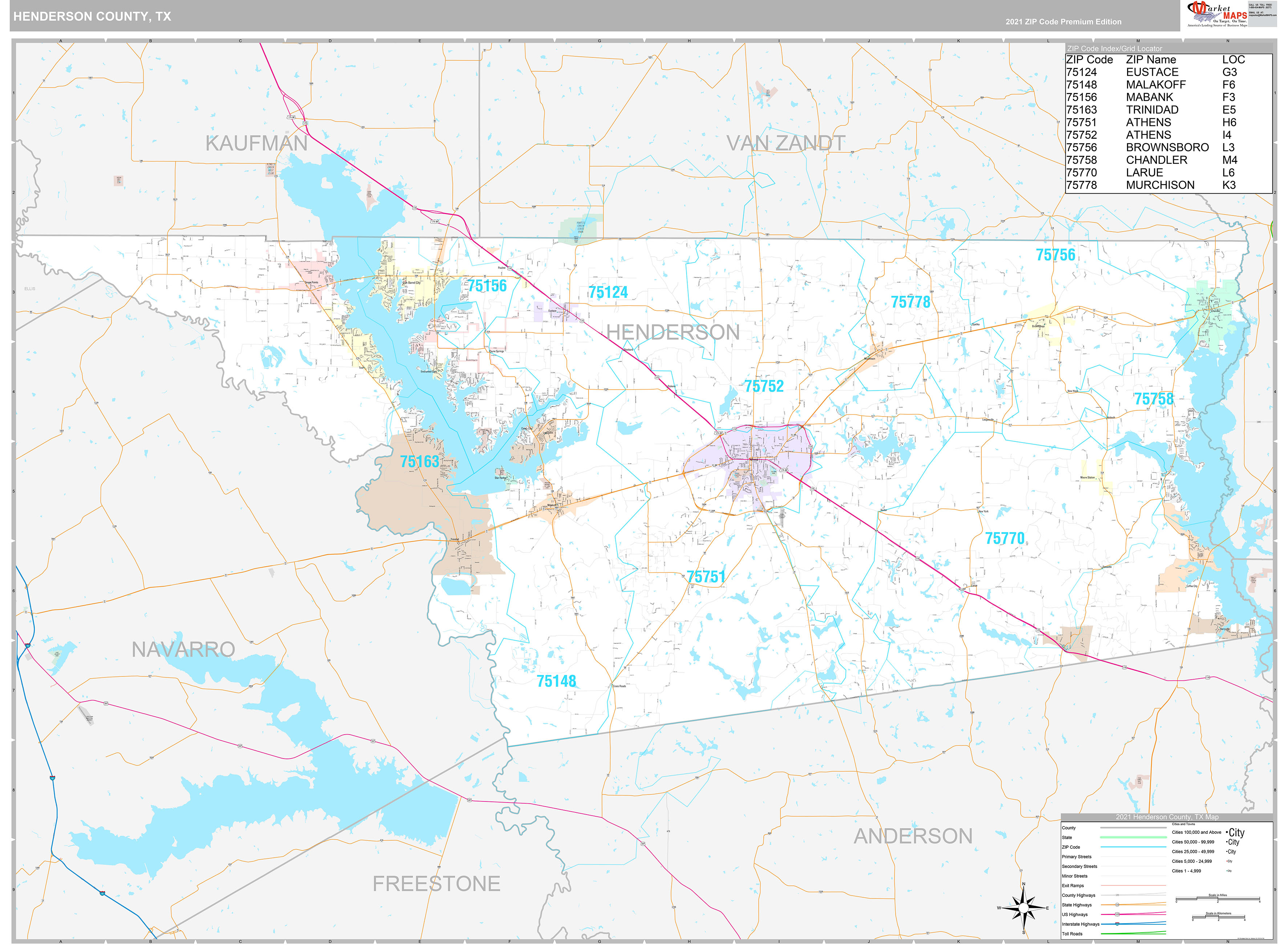Screen dimensions: 1288x945
Task: Click the VAN ZANDT county label
Action: pyautogui.click(x=786, y=143)
